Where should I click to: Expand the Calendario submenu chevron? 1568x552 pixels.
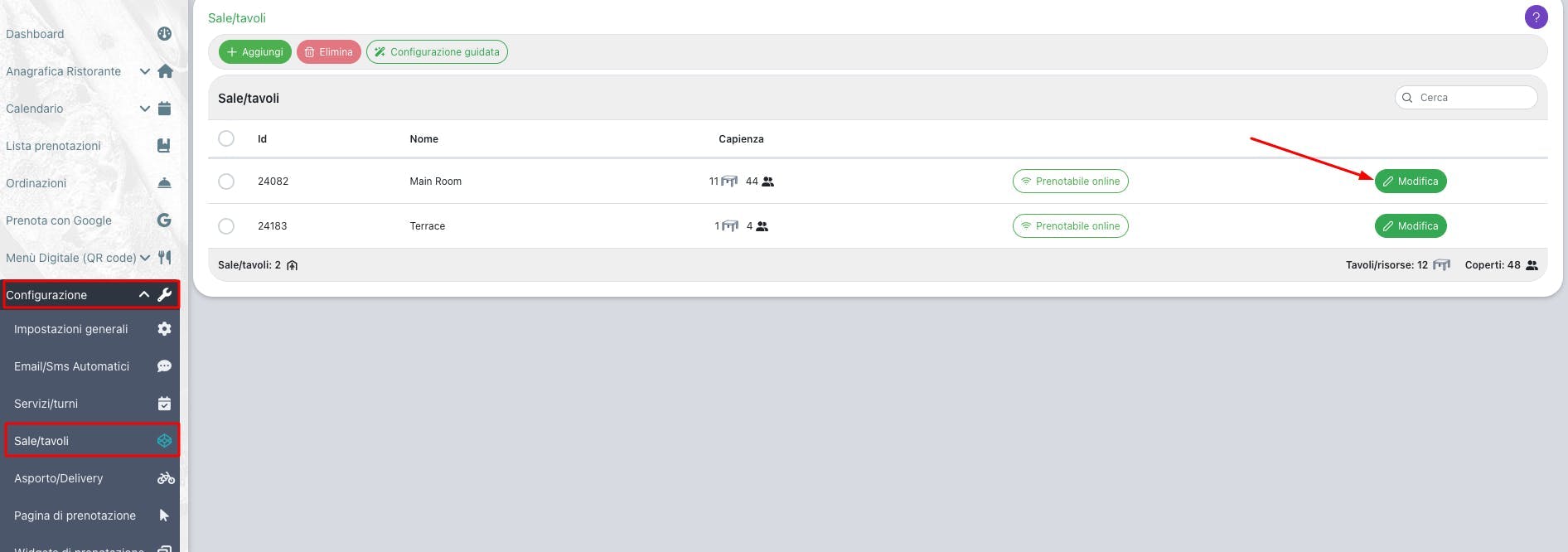pyautogui.click(x=145, y=109)
